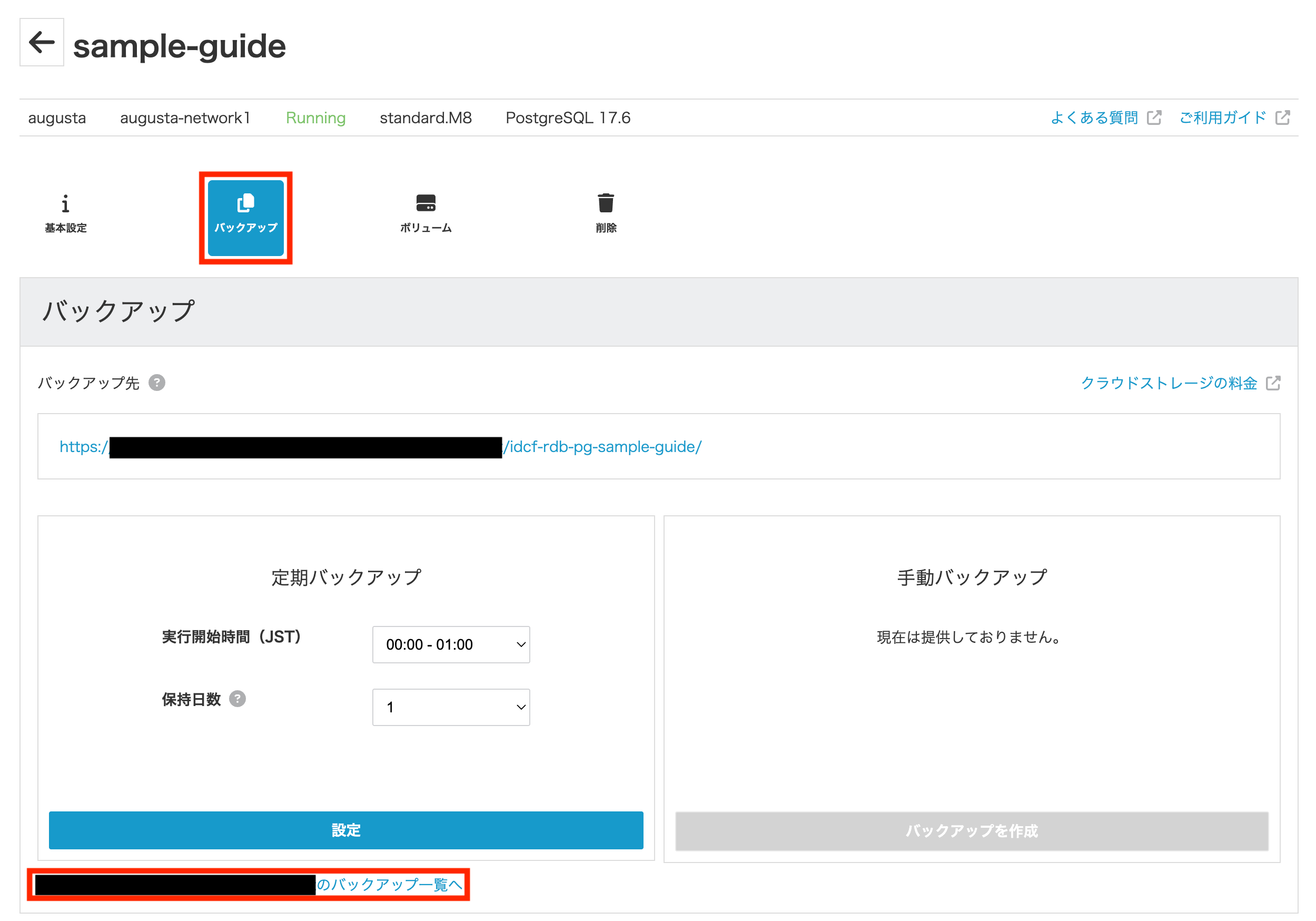Click external icon beside クラウドストレージの料金
The height and width of the screenshot is (921, 1316).
click(x=1273, y=383)
